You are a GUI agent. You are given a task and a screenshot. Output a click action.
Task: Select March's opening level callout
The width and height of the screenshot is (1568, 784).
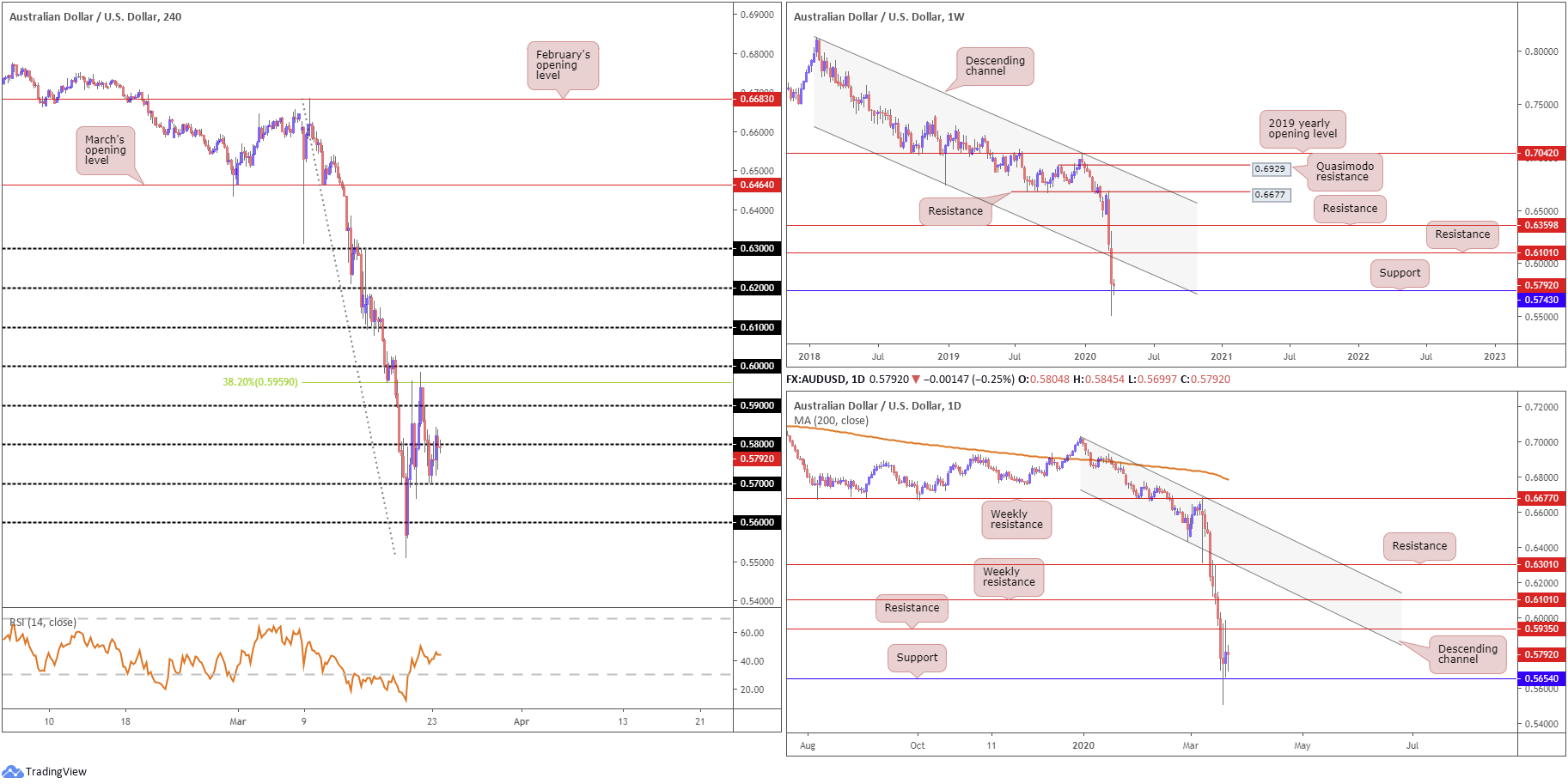pos(106,150)
